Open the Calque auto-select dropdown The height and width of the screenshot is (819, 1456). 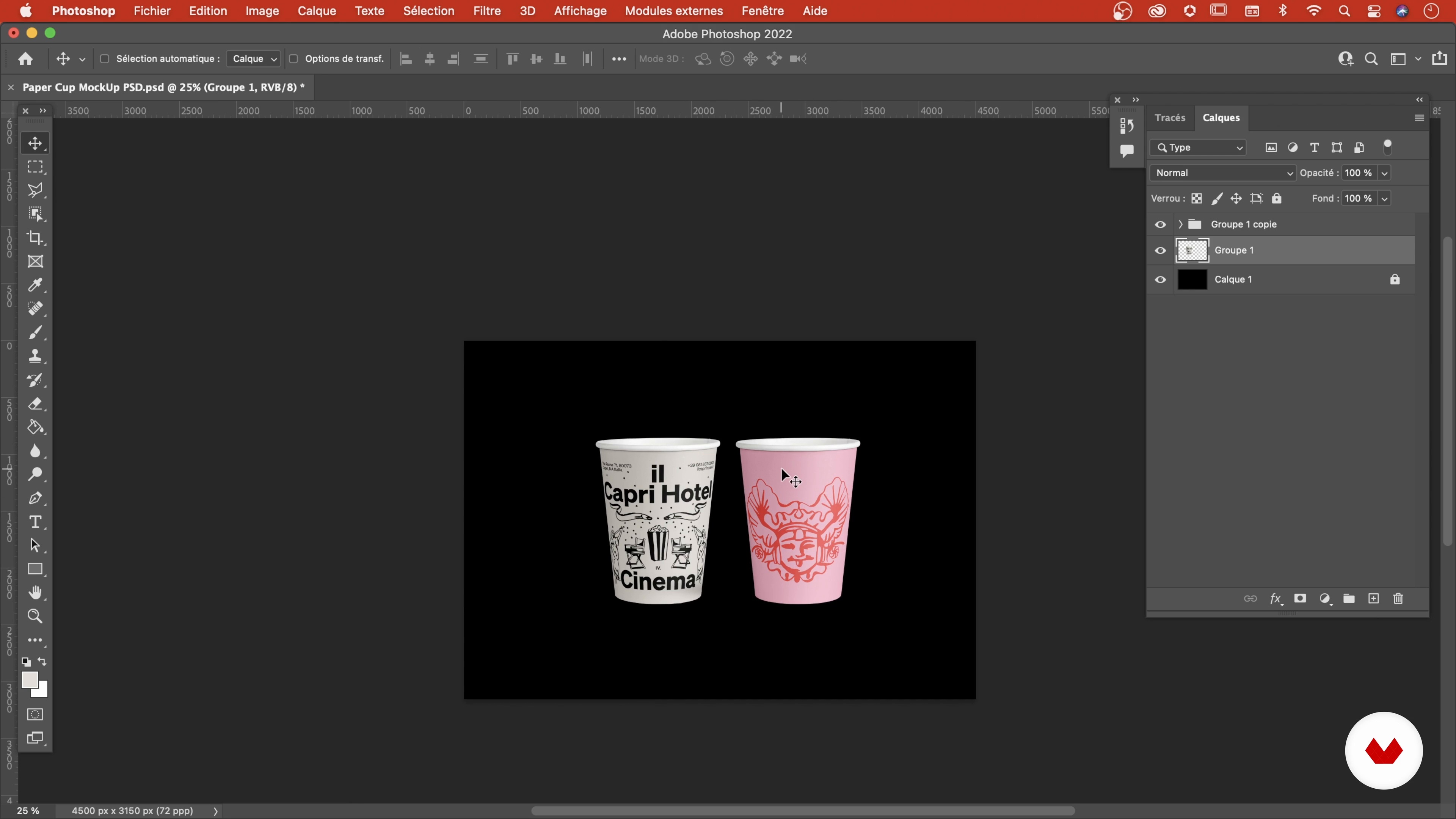coord(253,59)
